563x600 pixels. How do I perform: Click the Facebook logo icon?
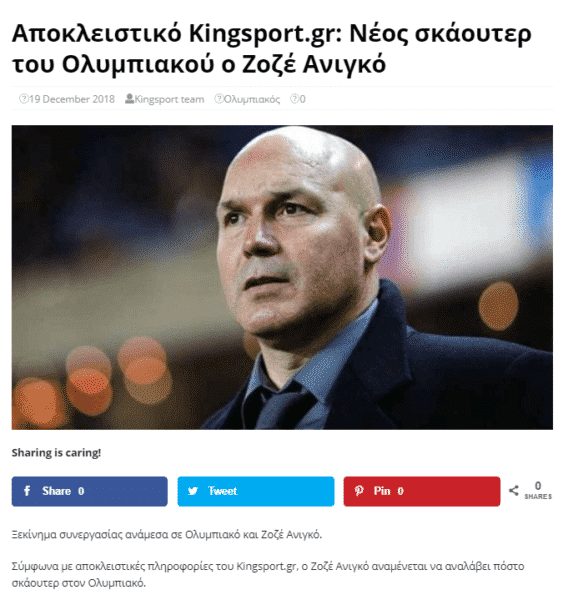(27, 491)
